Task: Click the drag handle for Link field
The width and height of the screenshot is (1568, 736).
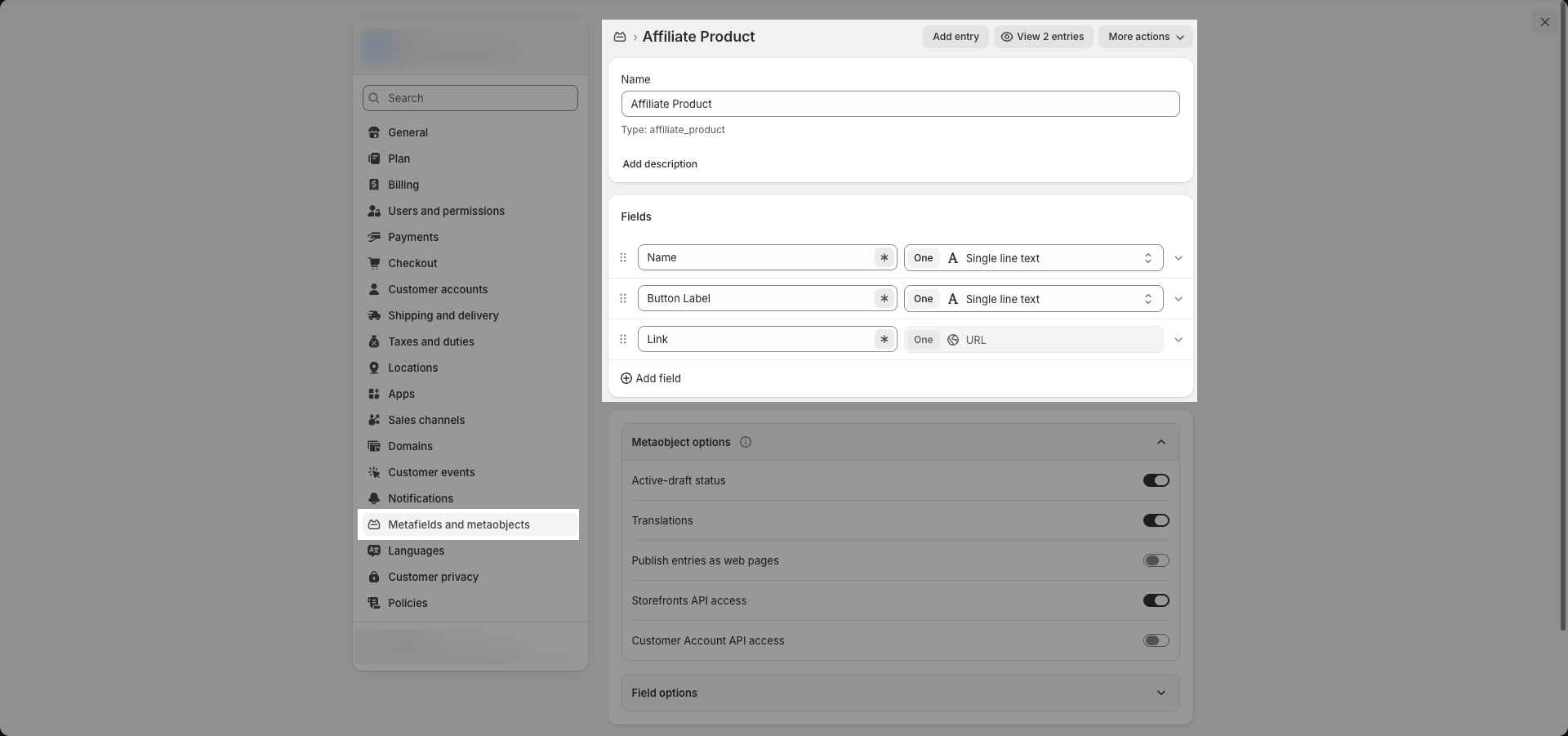Action: [623, 339]
